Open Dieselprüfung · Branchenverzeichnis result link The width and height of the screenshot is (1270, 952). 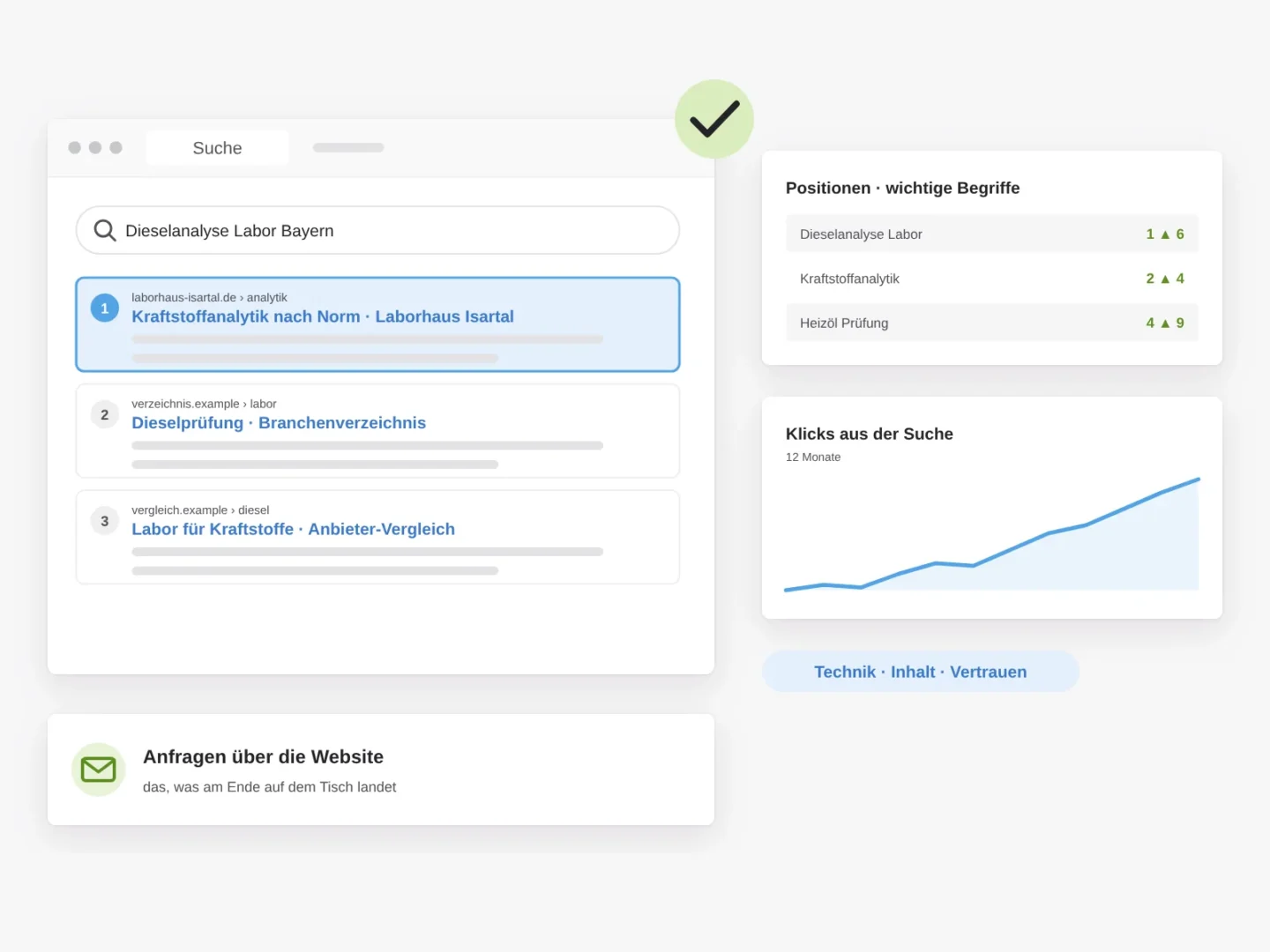279,423
